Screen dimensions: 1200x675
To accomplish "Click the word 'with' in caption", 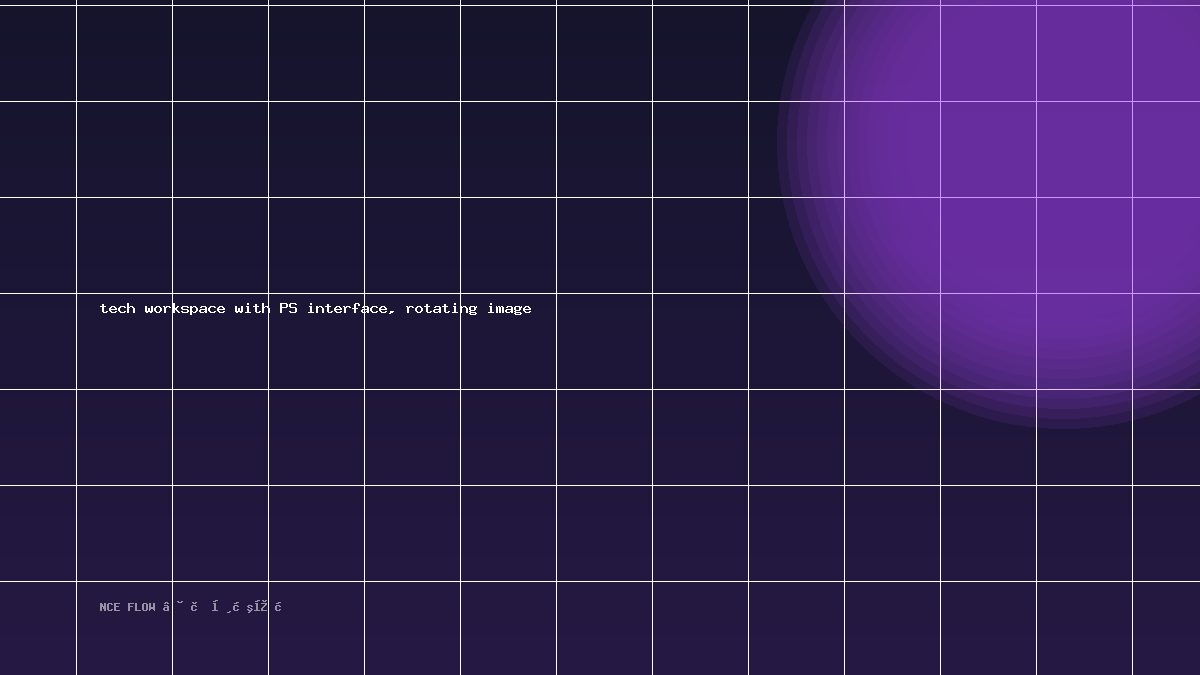I will click(x=252, y=308).
